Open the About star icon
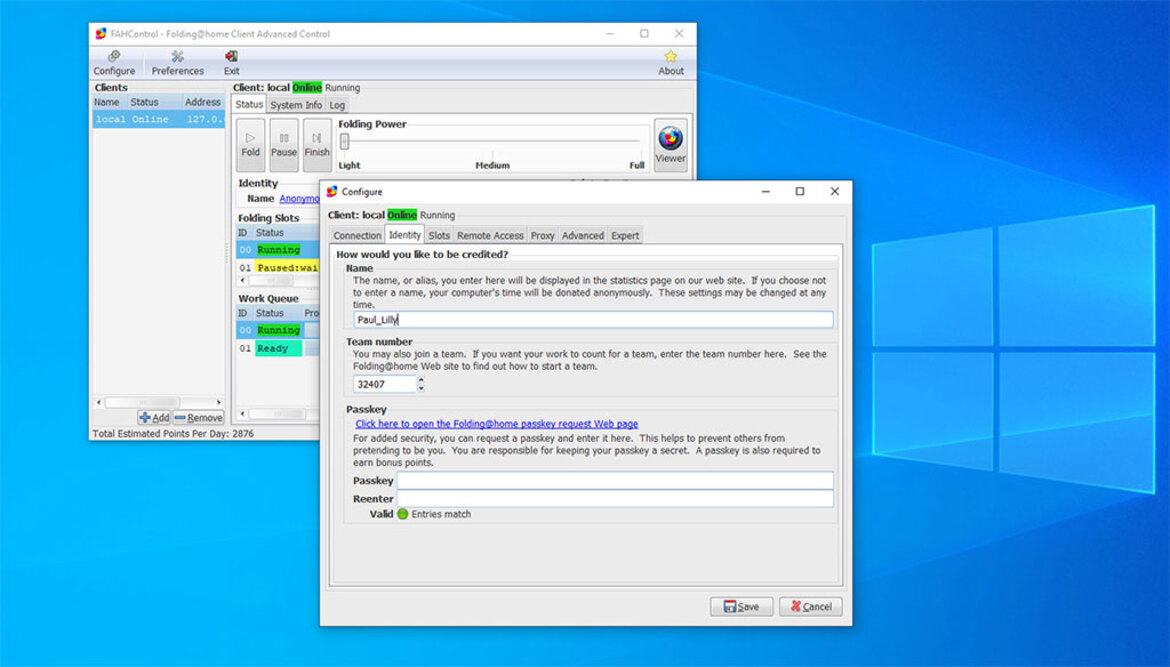Screen dimensions: 1170x667 pos(671,63)
